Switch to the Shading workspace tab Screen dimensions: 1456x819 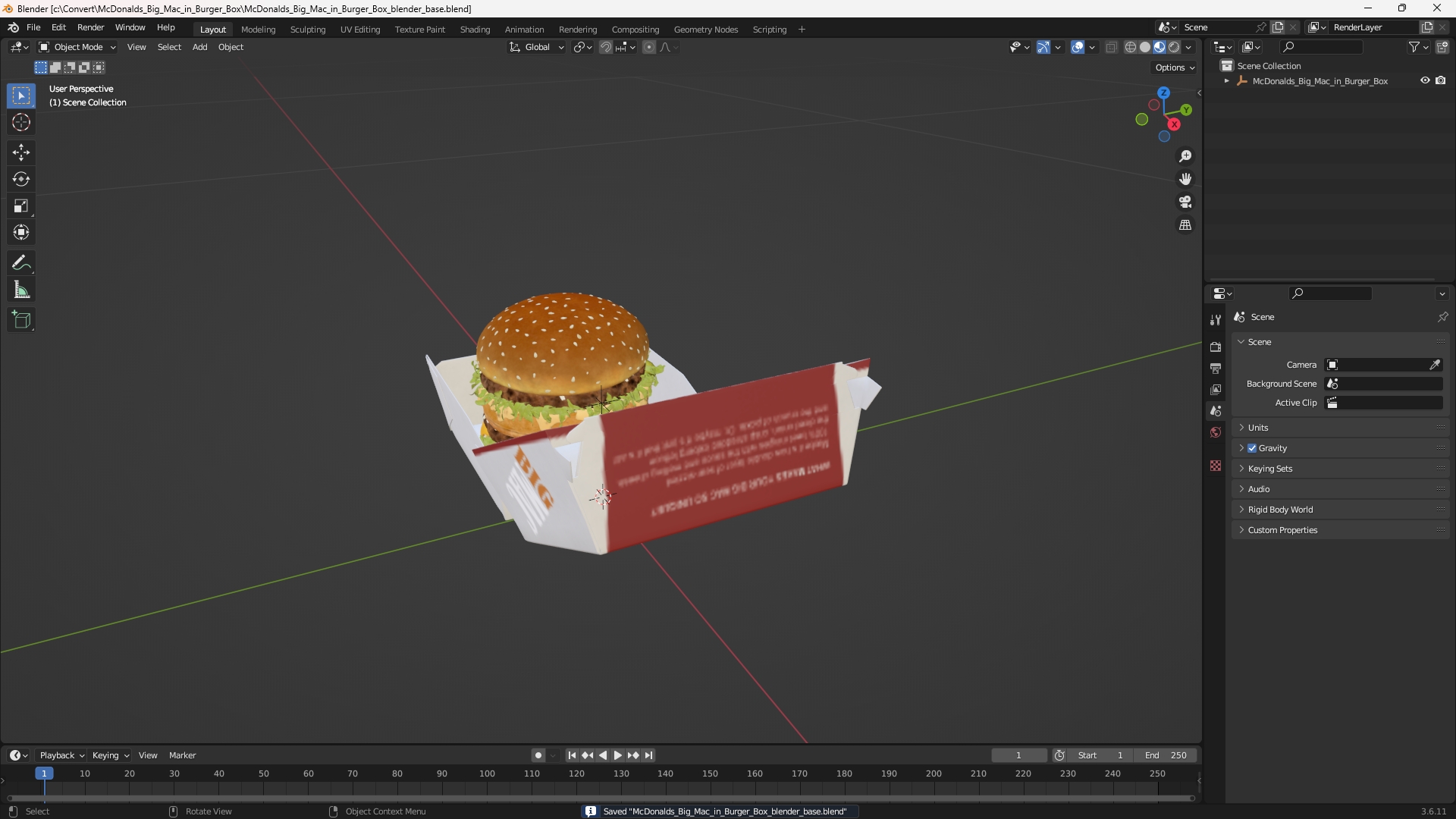(x=475, y=30)
